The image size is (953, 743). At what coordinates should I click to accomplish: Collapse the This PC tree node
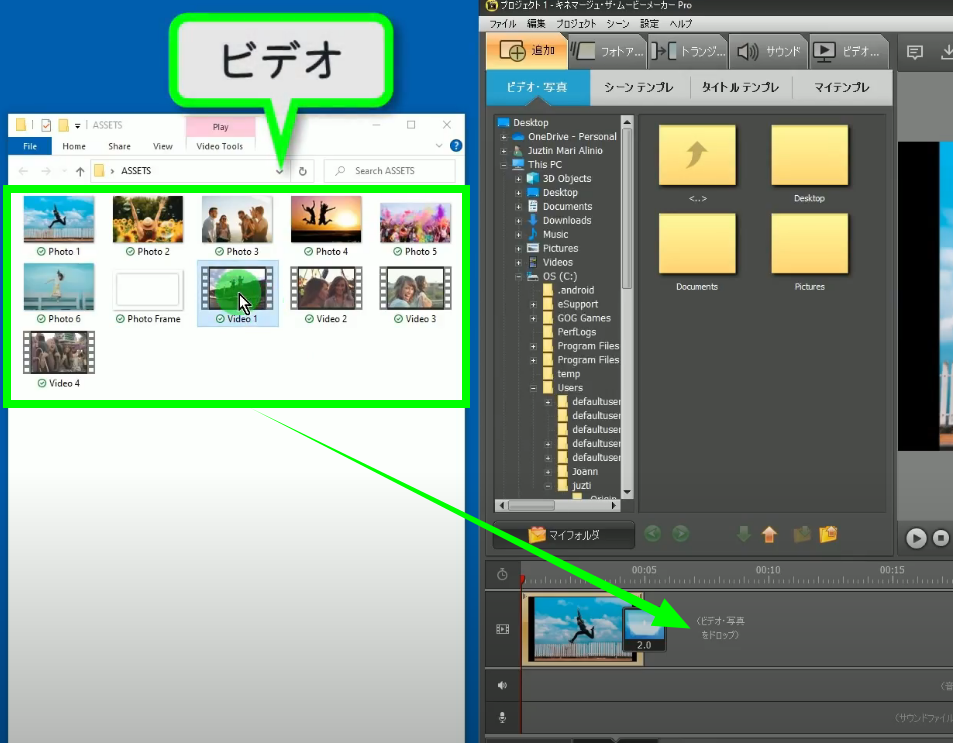(504, 165)
